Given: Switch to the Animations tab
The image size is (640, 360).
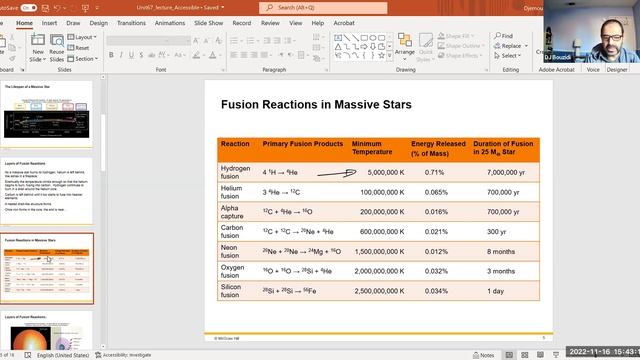Looking at the screenshot, I should 170,23.
